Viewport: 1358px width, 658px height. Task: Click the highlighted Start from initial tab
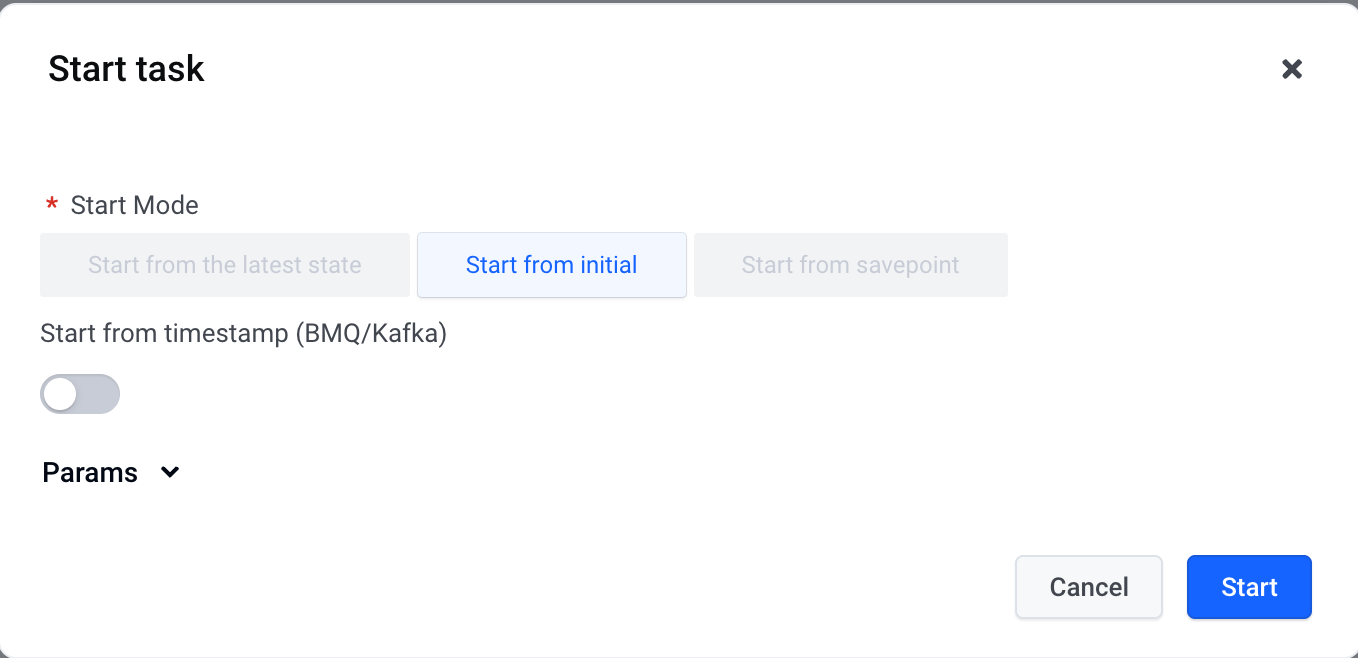pyautogui.click(x=551, y=265)
